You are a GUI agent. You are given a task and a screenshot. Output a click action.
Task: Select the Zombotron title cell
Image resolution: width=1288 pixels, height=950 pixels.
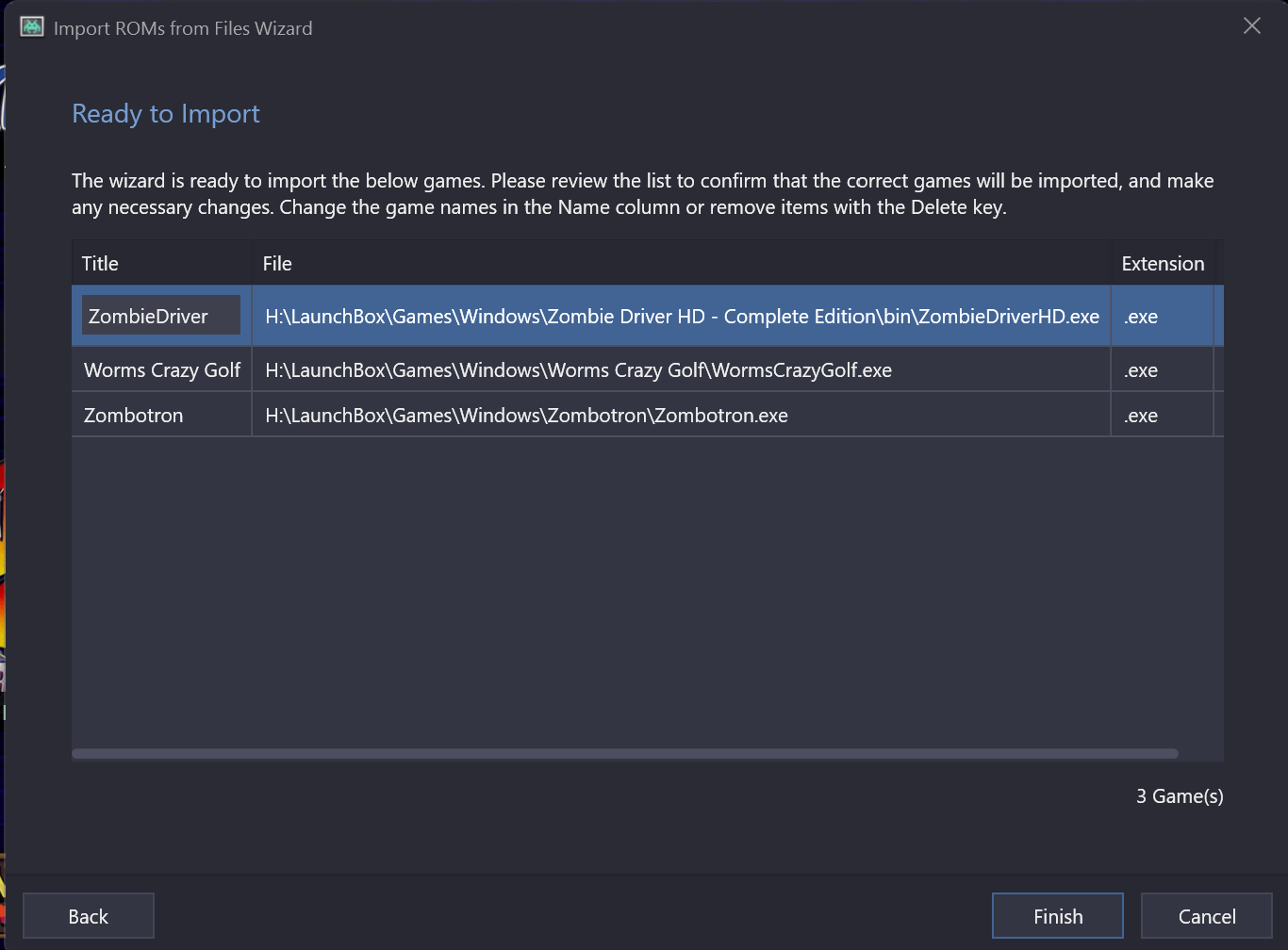[x=162, y=415]
